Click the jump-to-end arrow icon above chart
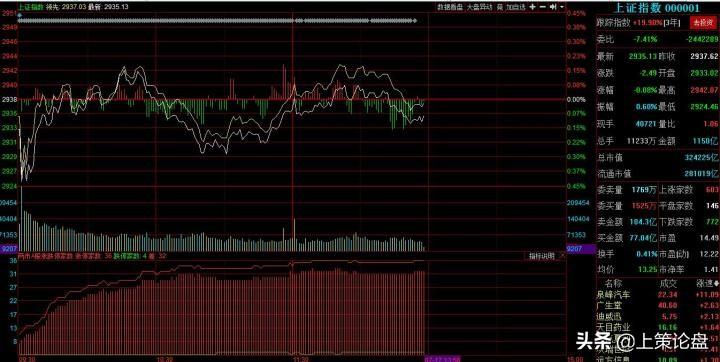Image resolution: width=720 pixels, height=362 pixels. point(553,7)
